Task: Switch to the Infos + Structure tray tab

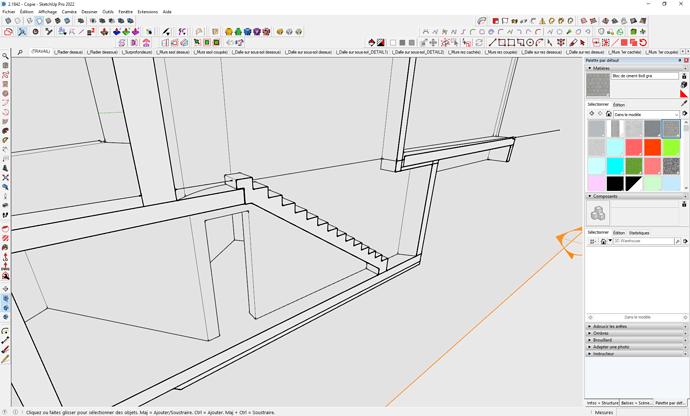Action: pyautogui.click(x=602, y=403)
